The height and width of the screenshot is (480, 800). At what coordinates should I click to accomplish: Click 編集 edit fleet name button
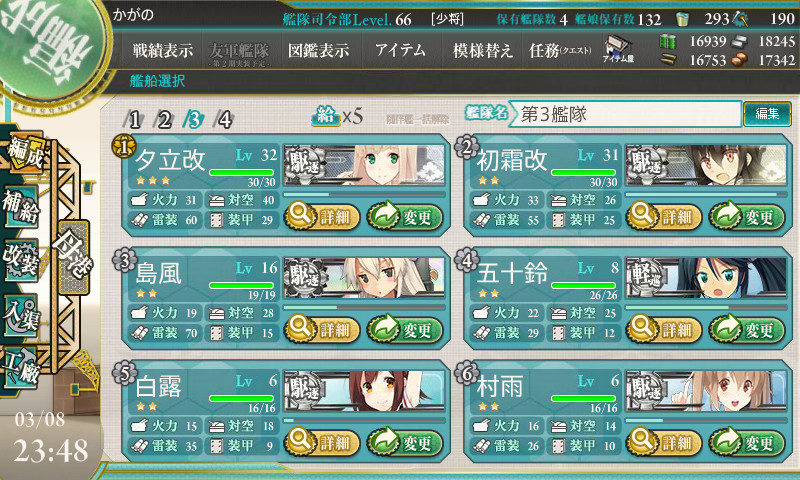coord(767,113)
